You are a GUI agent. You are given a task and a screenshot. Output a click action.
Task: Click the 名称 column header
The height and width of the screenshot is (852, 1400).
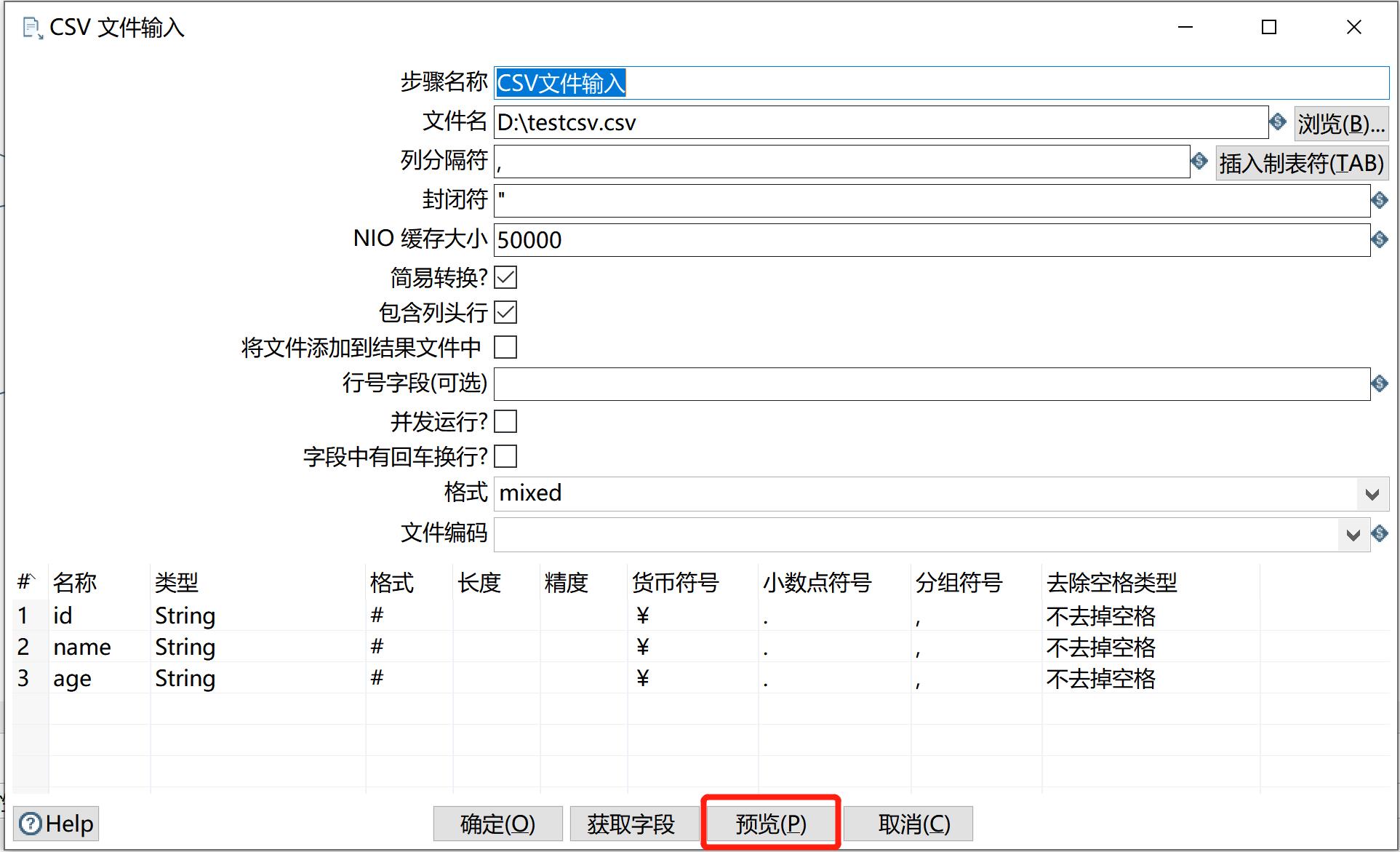coord(99,582)
